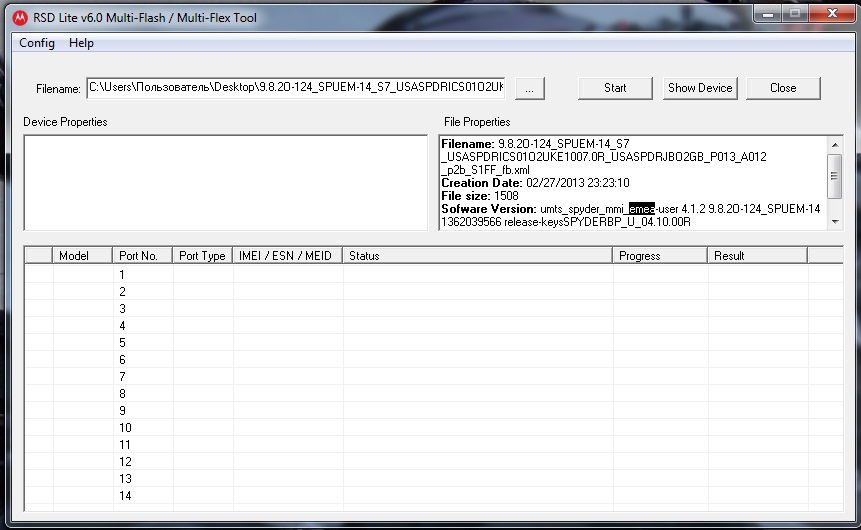Select port row number 13
Viewport: 861px width, 530px height.
(434, 478)
